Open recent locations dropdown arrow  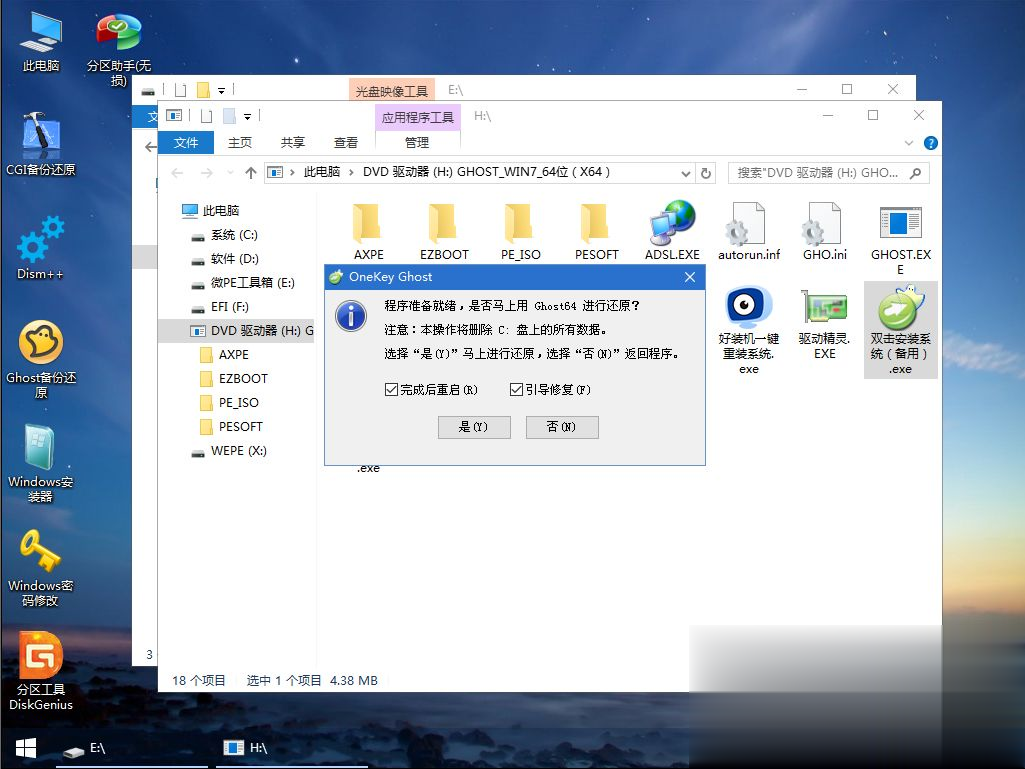click(230, 173)
